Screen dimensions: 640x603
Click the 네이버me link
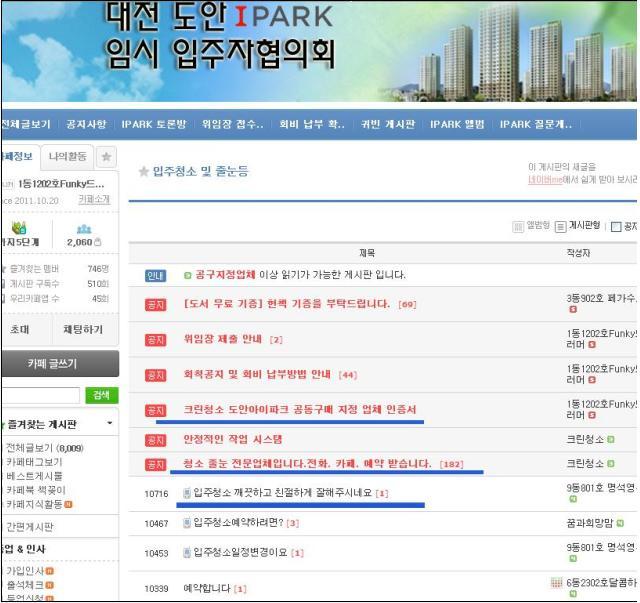(x=545, y=179)
